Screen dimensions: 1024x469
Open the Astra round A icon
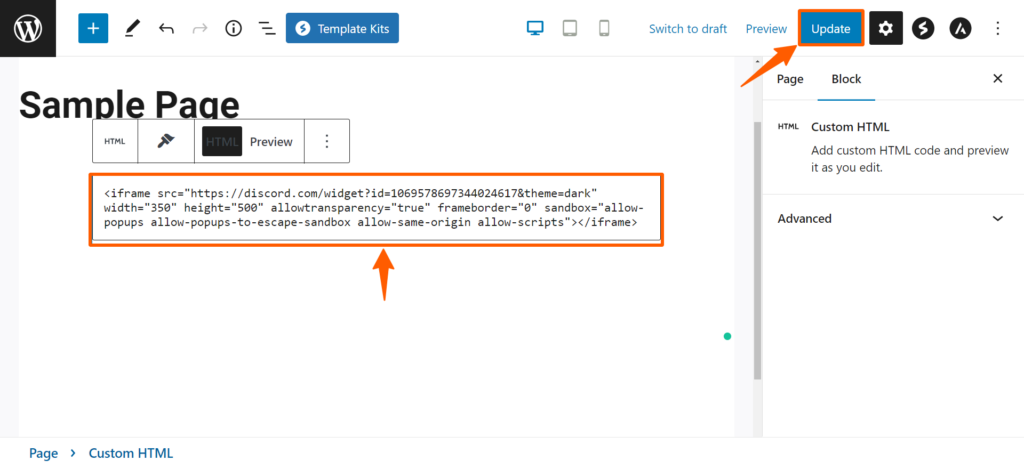click(x=960, y=29)
